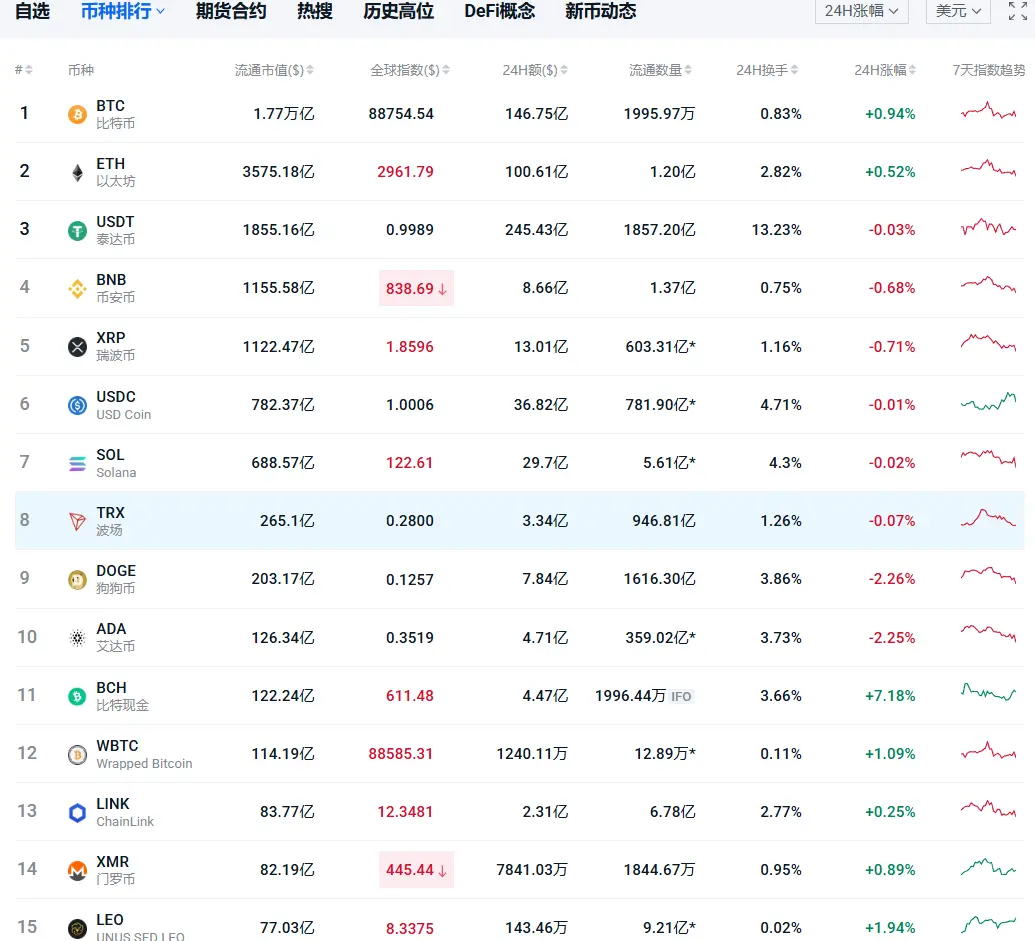Click the USDC coin icon

(x=77, y=405)
